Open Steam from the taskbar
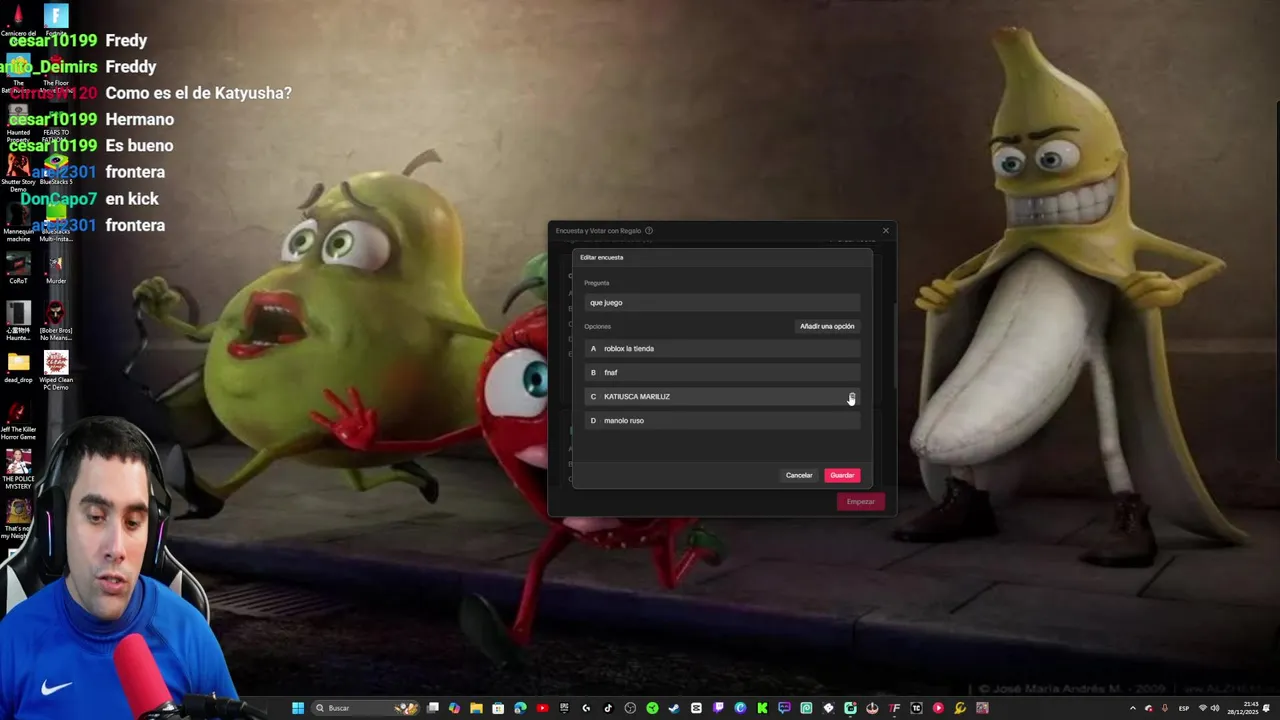The width and height of the screenshot is (1280, 720). (x=674, y=708)
